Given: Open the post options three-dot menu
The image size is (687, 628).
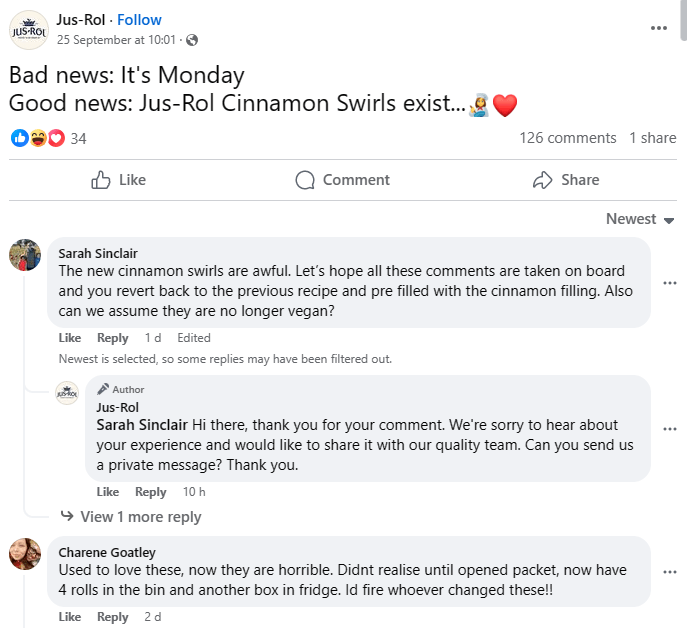Looking at the screenshot, I should tap(658, 28).
